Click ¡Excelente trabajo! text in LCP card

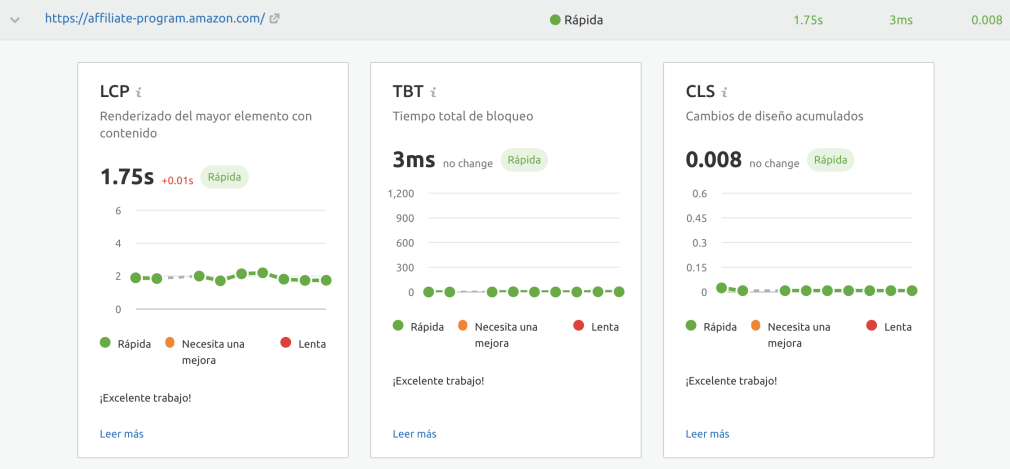146,397
